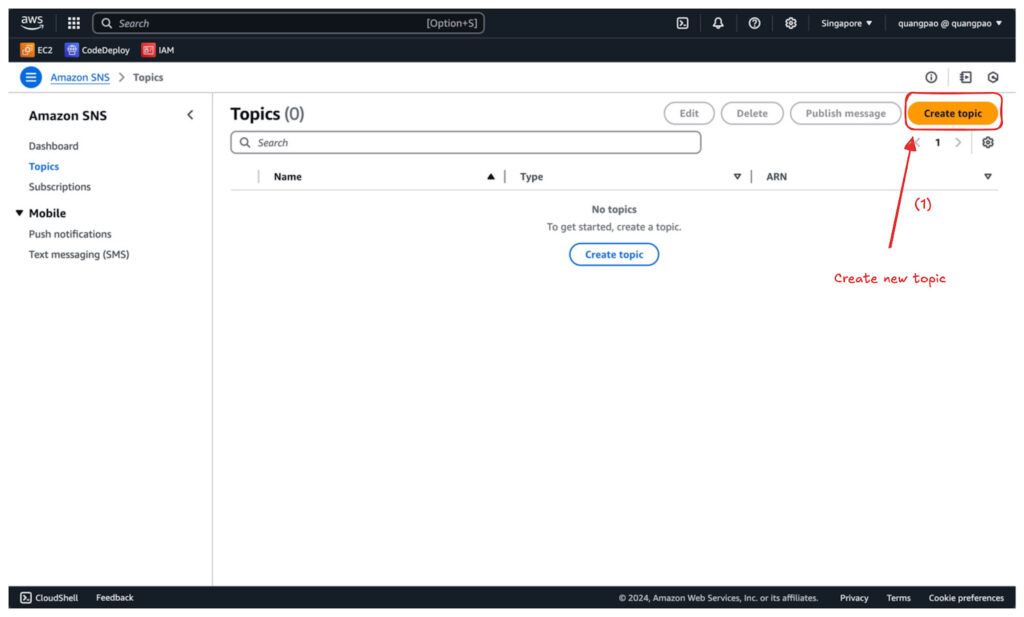Image resolution: width=1024 pixels, height=617 pixels.
Task: Open the AWS services grid menu
Action: coord(74,24)
